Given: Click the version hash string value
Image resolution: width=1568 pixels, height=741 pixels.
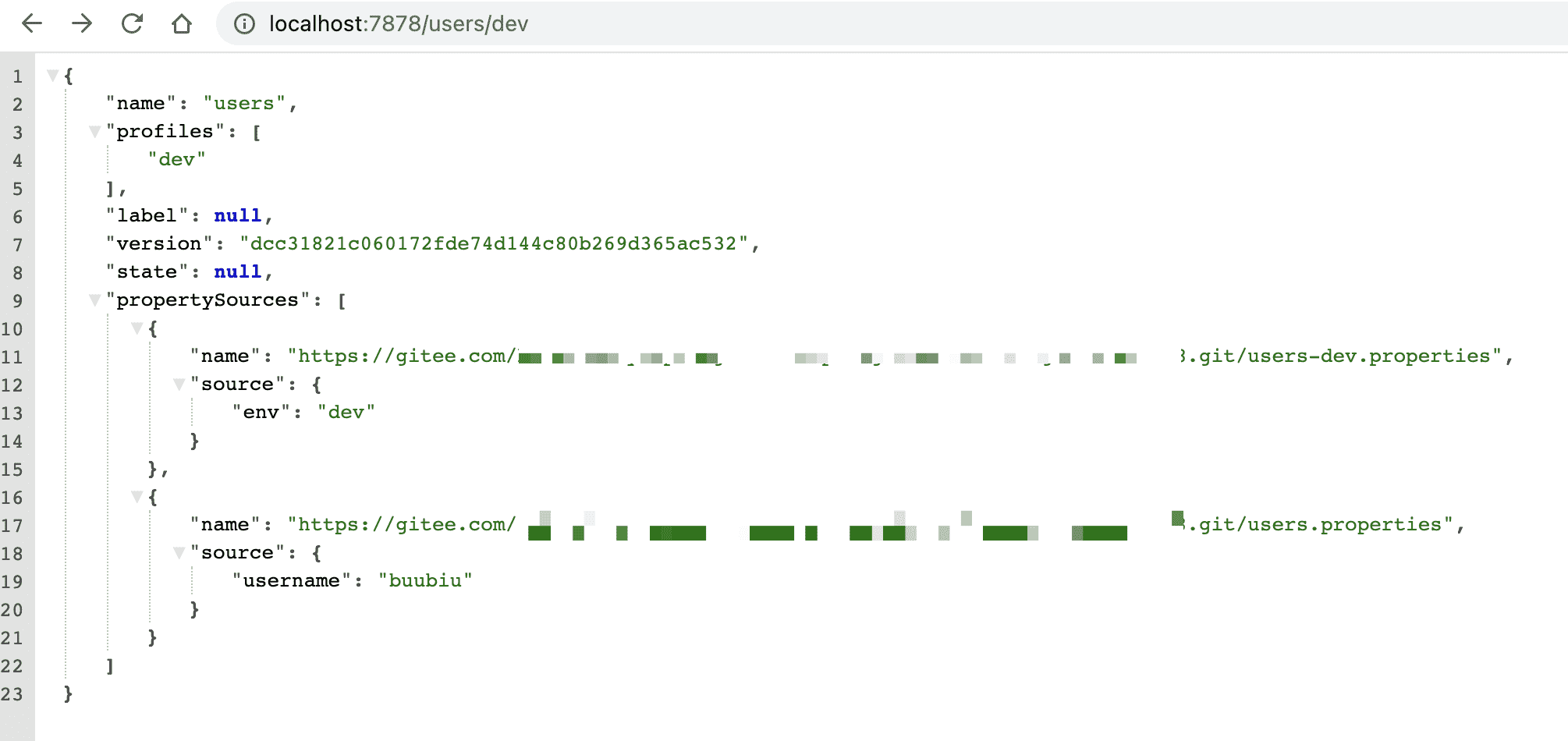Looking at the screenshot, I should 494,244.
